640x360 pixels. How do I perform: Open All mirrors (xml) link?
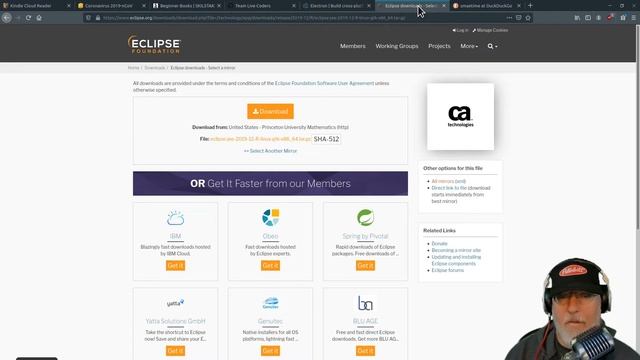click(x=449, y=181)
